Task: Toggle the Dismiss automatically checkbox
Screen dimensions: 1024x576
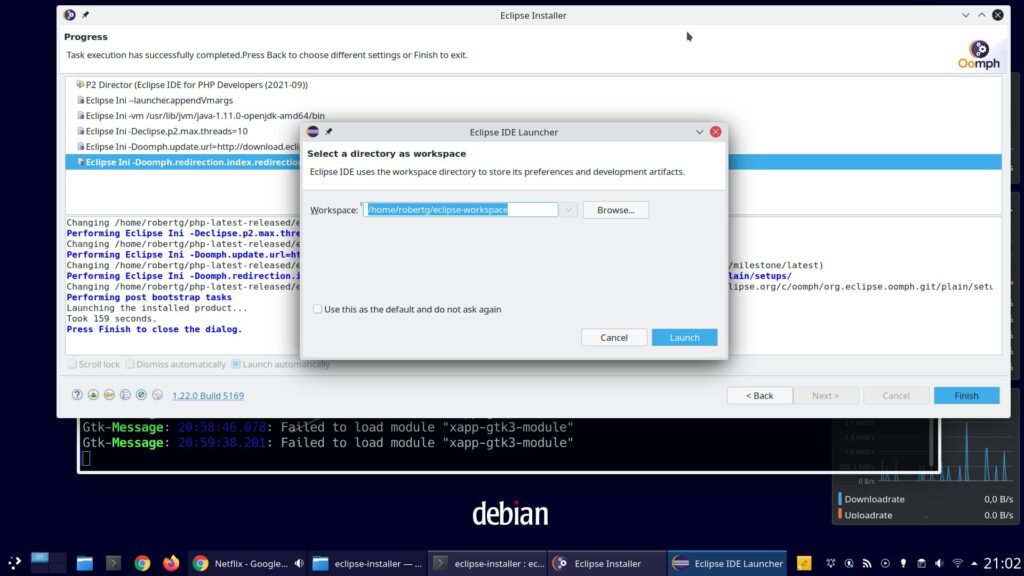Action: (129, 364)
